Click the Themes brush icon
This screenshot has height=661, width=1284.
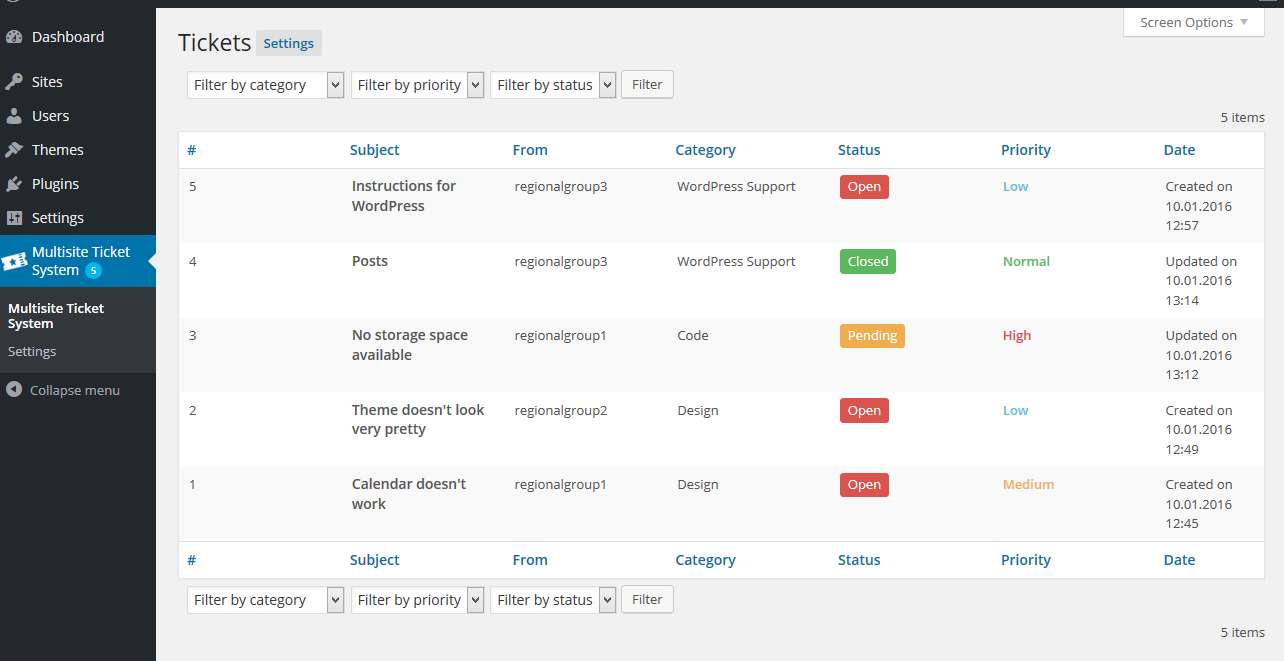coord(14,150)
